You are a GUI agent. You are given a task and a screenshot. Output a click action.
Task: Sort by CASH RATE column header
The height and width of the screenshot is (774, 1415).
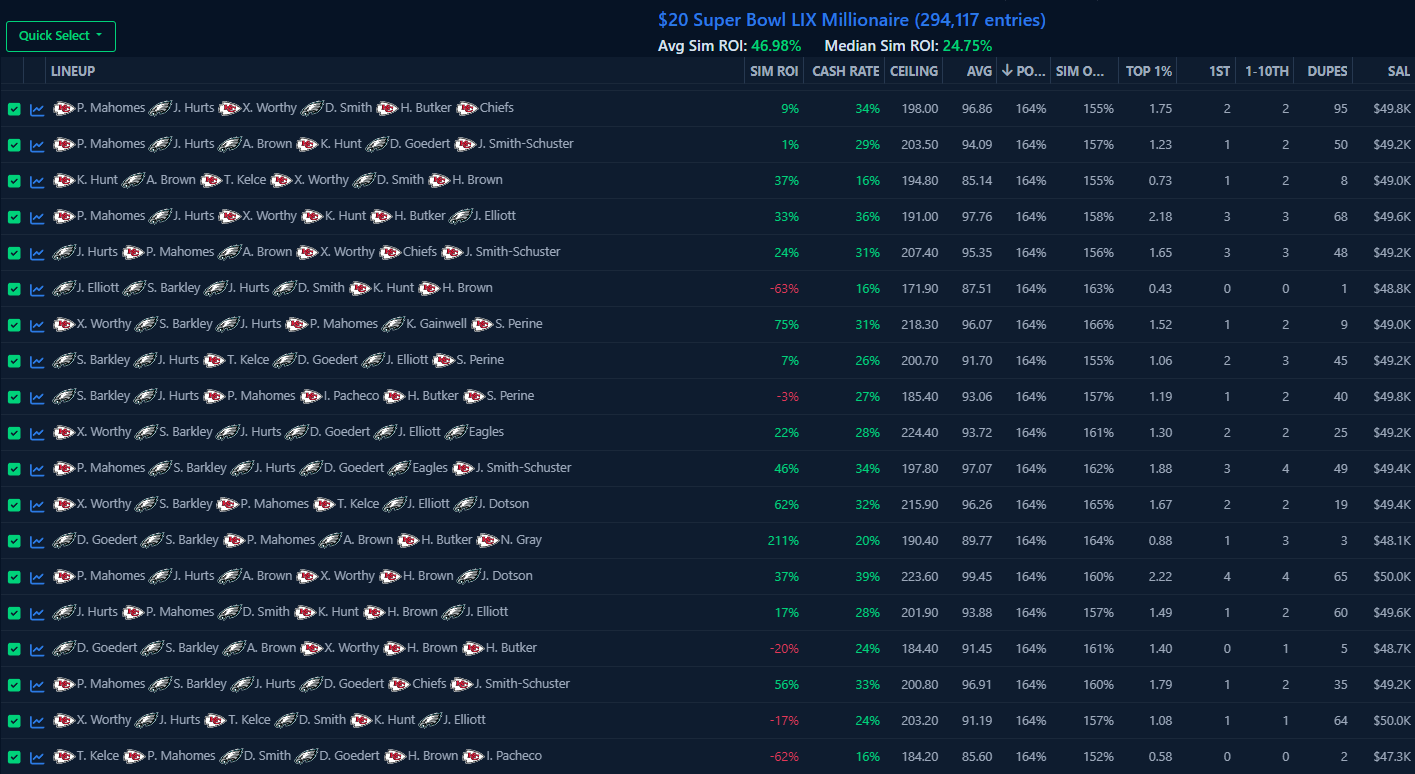point(846,71)
